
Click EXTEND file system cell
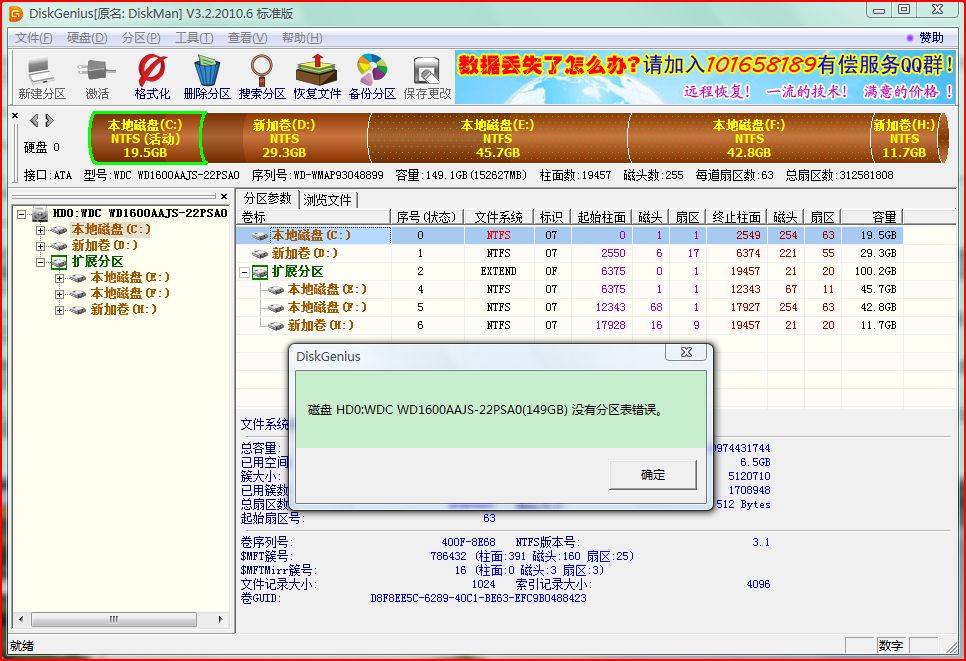498,272
